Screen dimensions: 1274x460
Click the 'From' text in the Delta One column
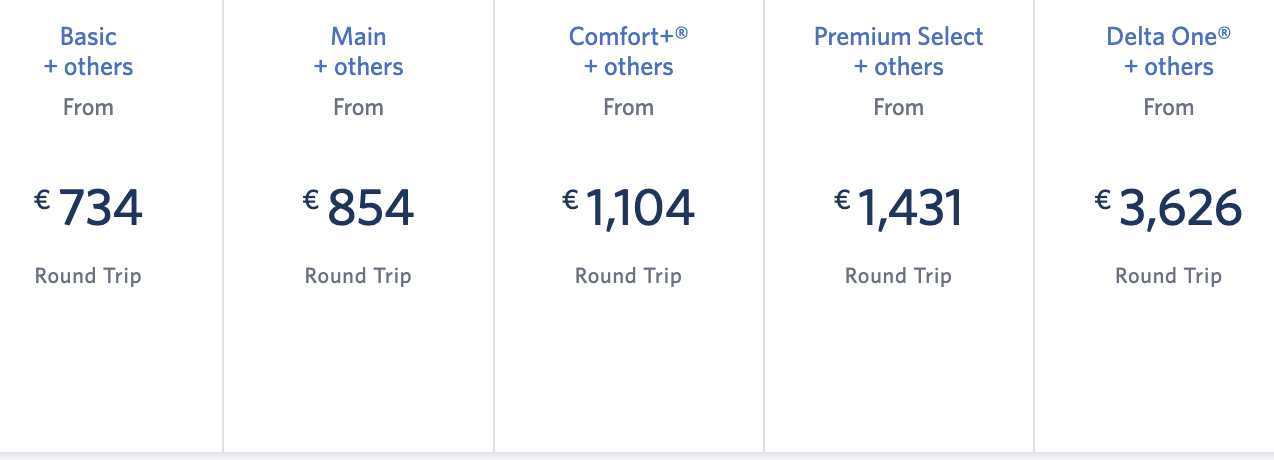[1168, 107]
